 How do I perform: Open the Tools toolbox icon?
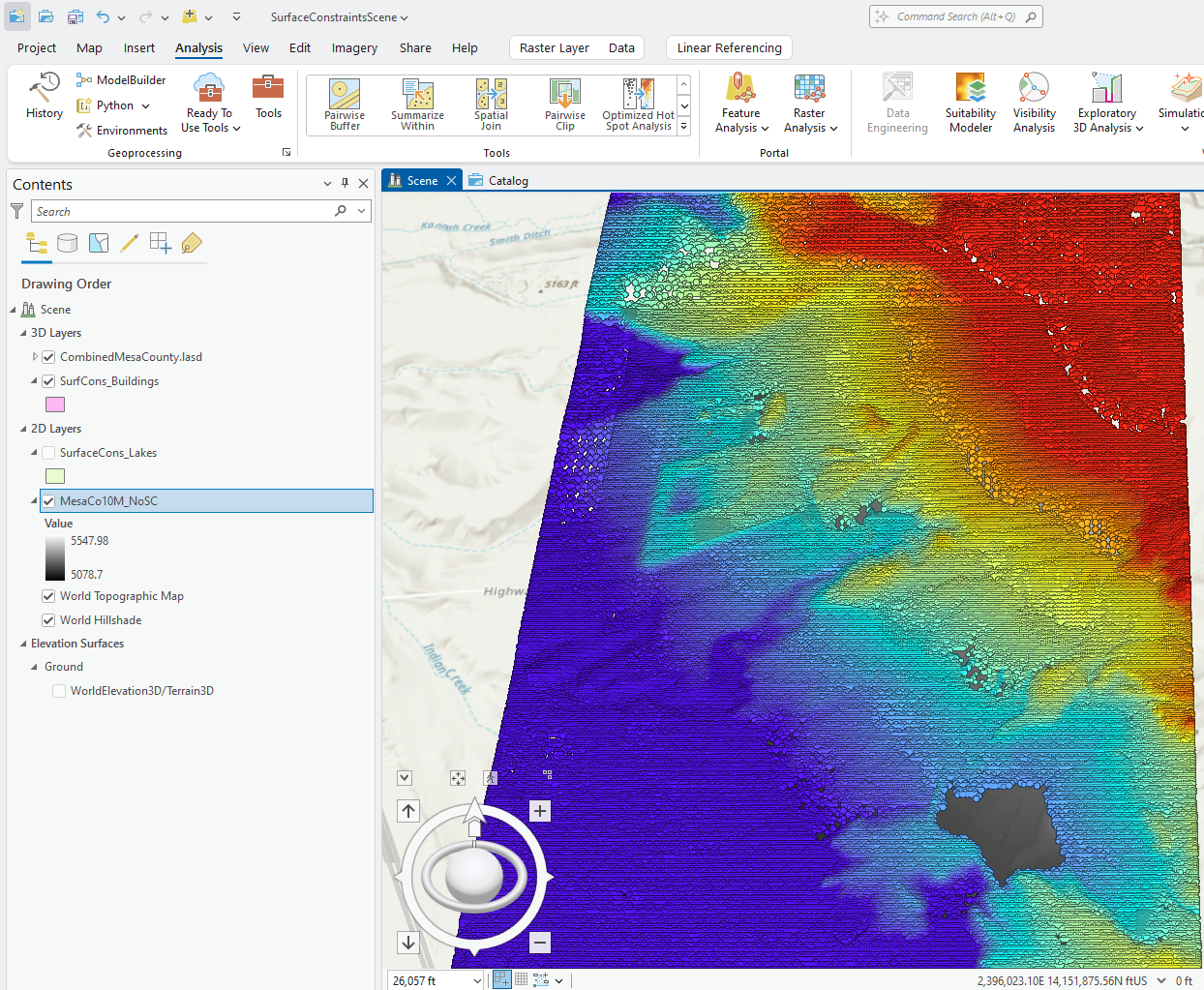268,96
